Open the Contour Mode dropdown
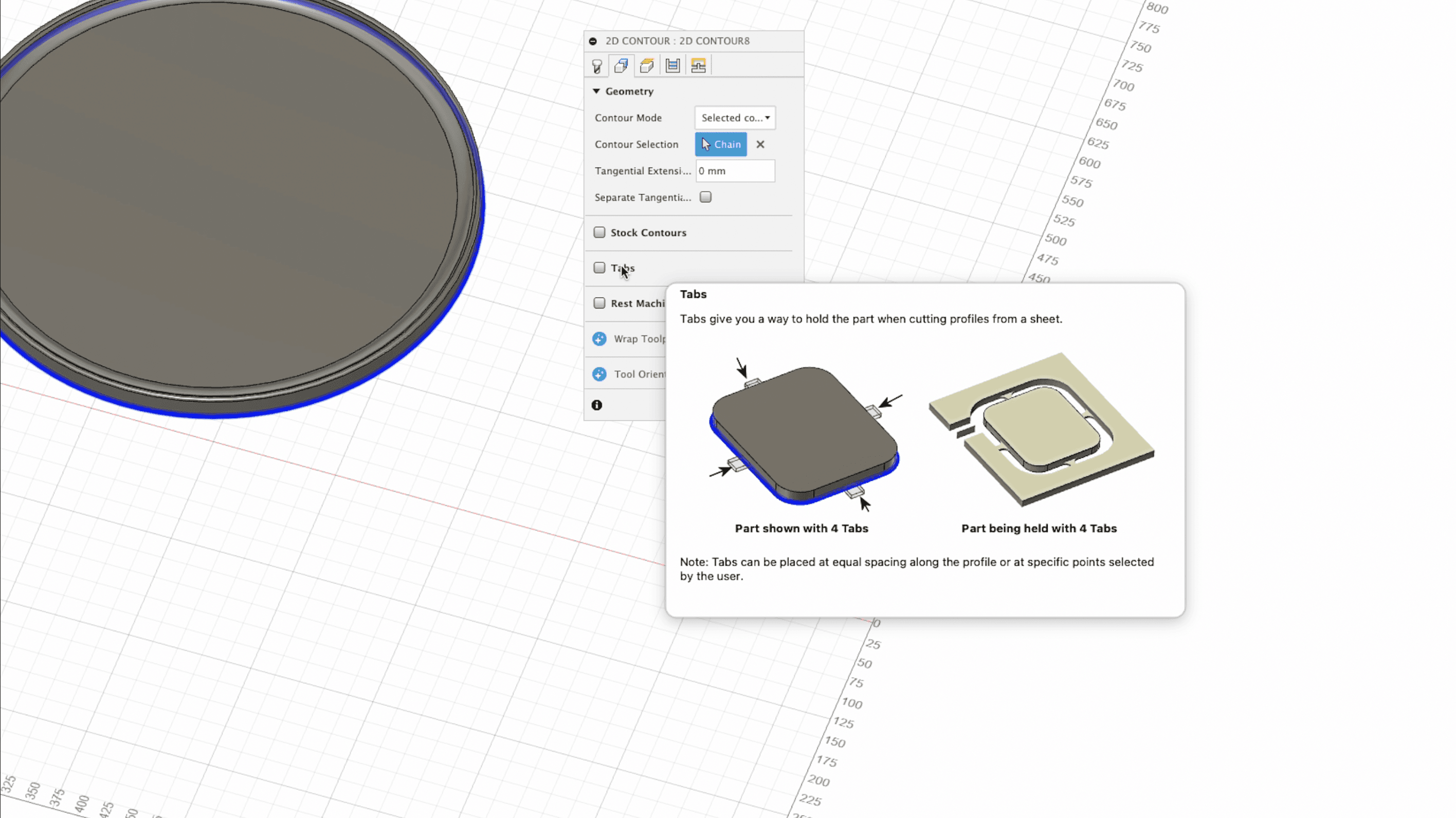 735,118
